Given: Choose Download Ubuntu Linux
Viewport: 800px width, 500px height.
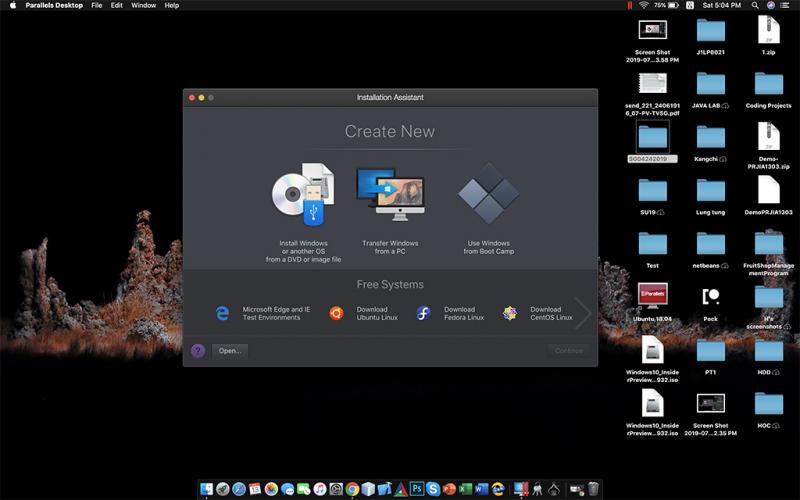Looking at the screenshot, I should click(363, 313).
